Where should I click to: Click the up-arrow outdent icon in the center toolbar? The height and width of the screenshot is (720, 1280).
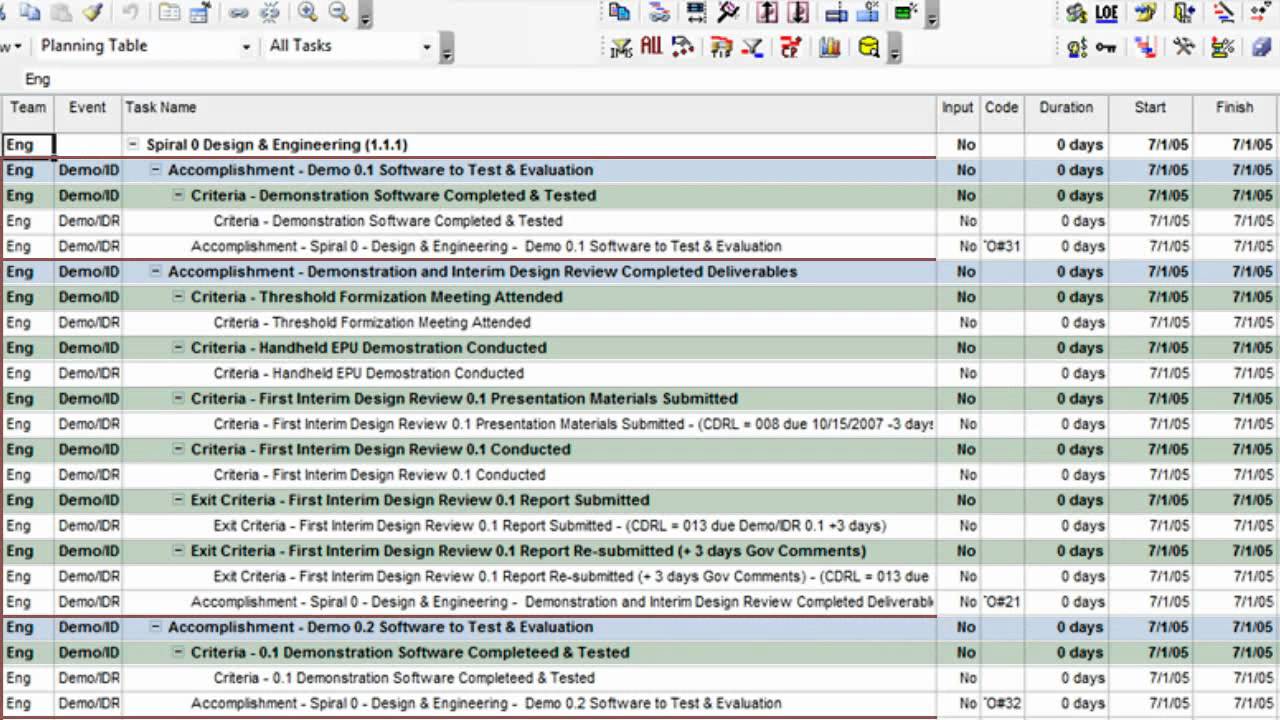point(767,12)
